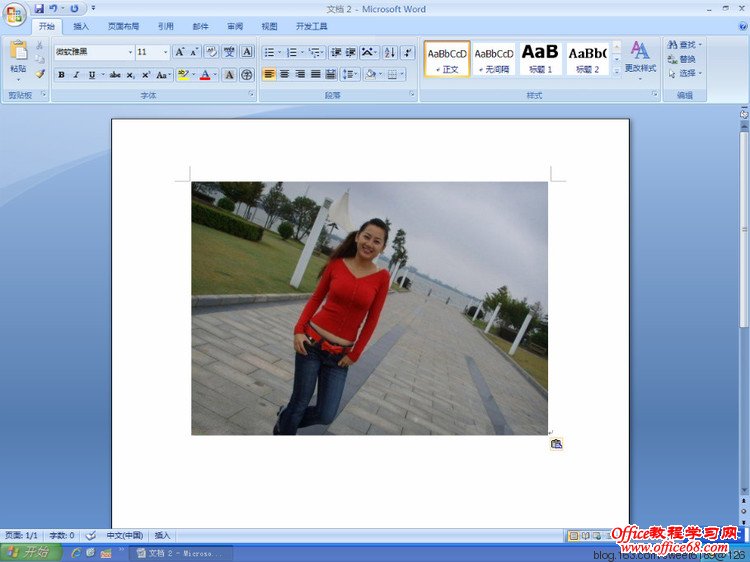Increase paragraph indent

click(350, 52)
